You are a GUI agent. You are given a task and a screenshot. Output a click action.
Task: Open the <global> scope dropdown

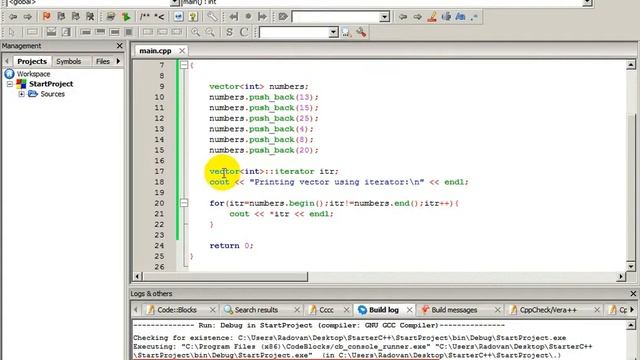(175, 3)
